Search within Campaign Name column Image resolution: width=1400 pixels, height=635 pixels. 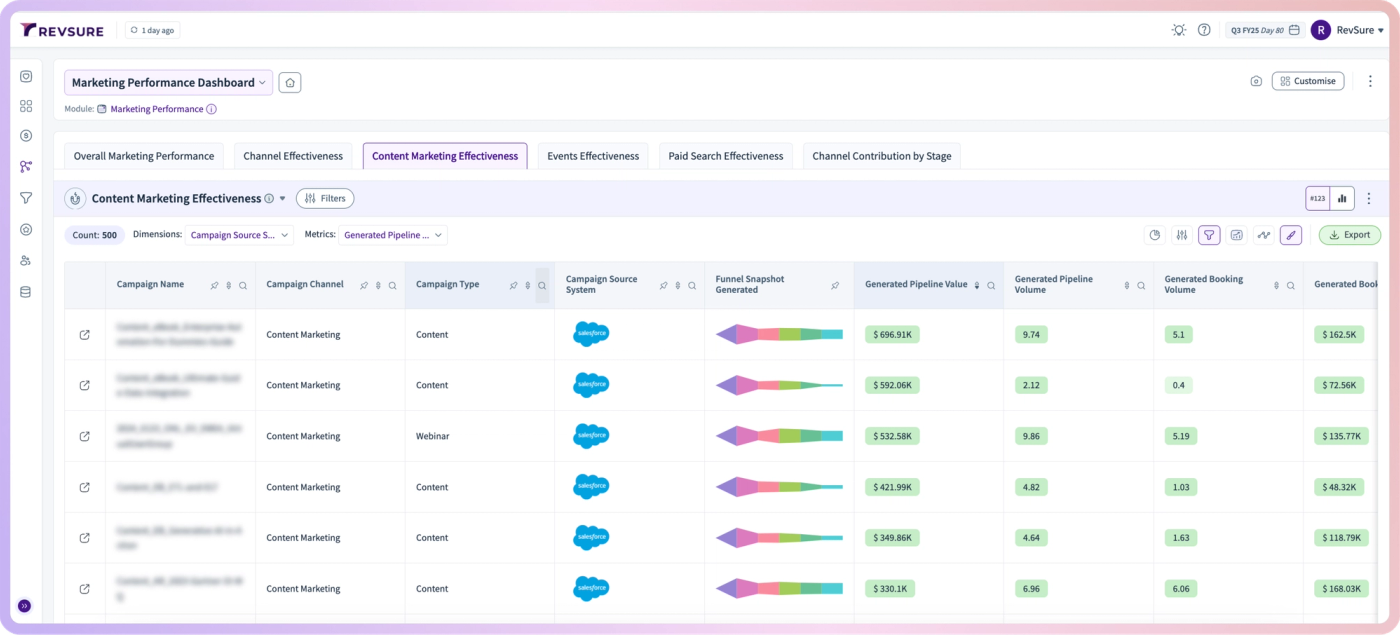coord(242,285)
